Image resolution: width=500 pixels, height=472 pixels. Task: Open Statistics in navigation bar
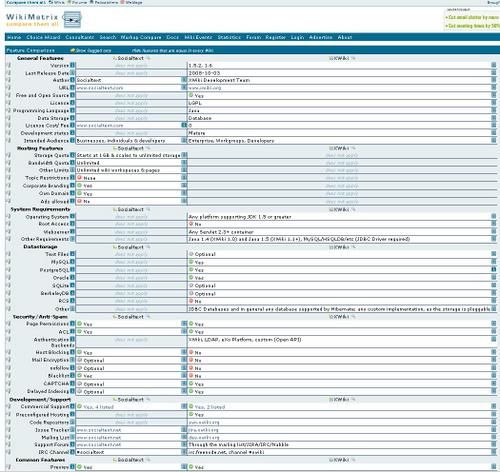[x=229, y=37]
